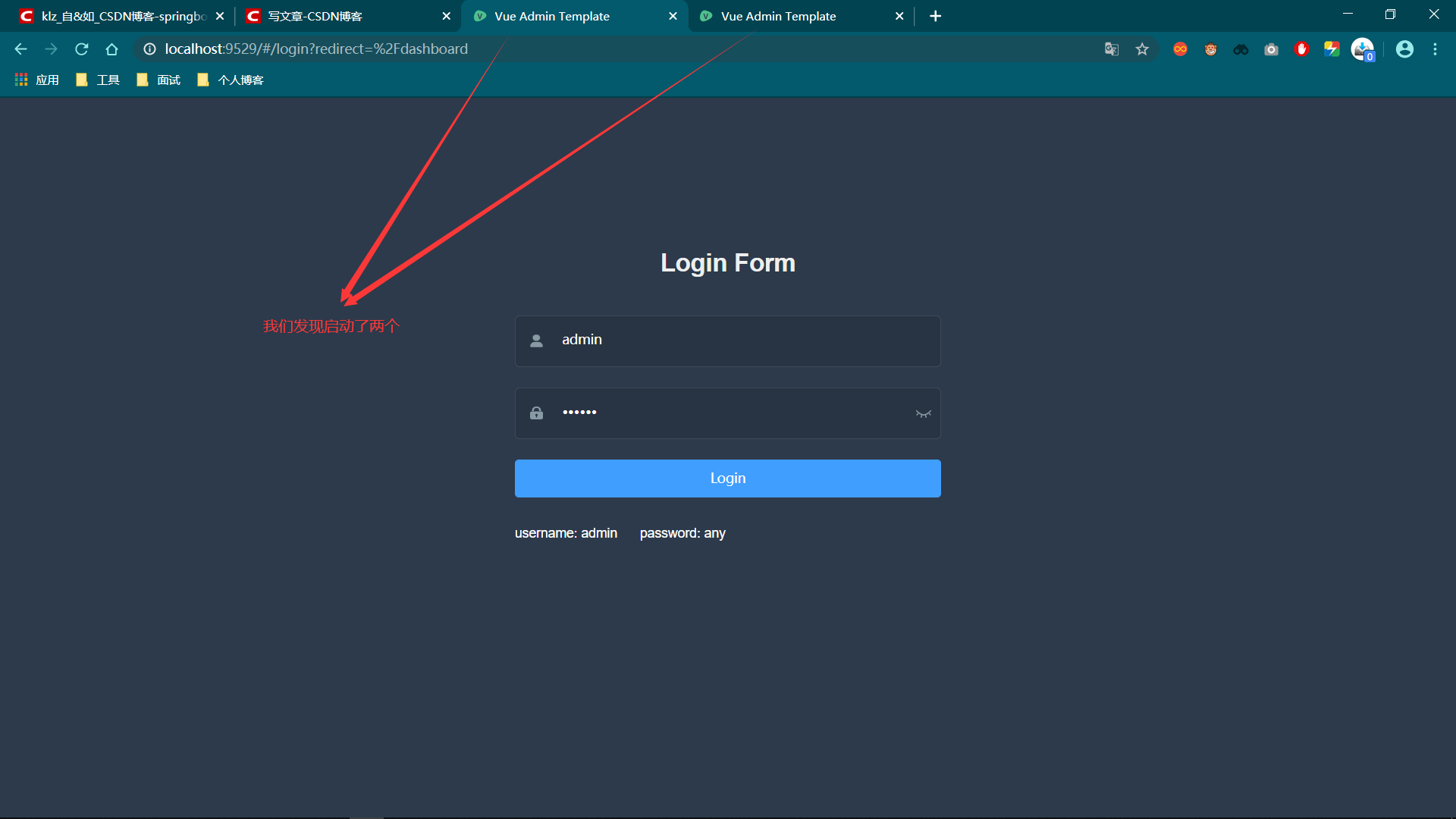Click the AdBlock red hand extension icon
This screenshot has height=819, width=1456.
pos(1302,49)
